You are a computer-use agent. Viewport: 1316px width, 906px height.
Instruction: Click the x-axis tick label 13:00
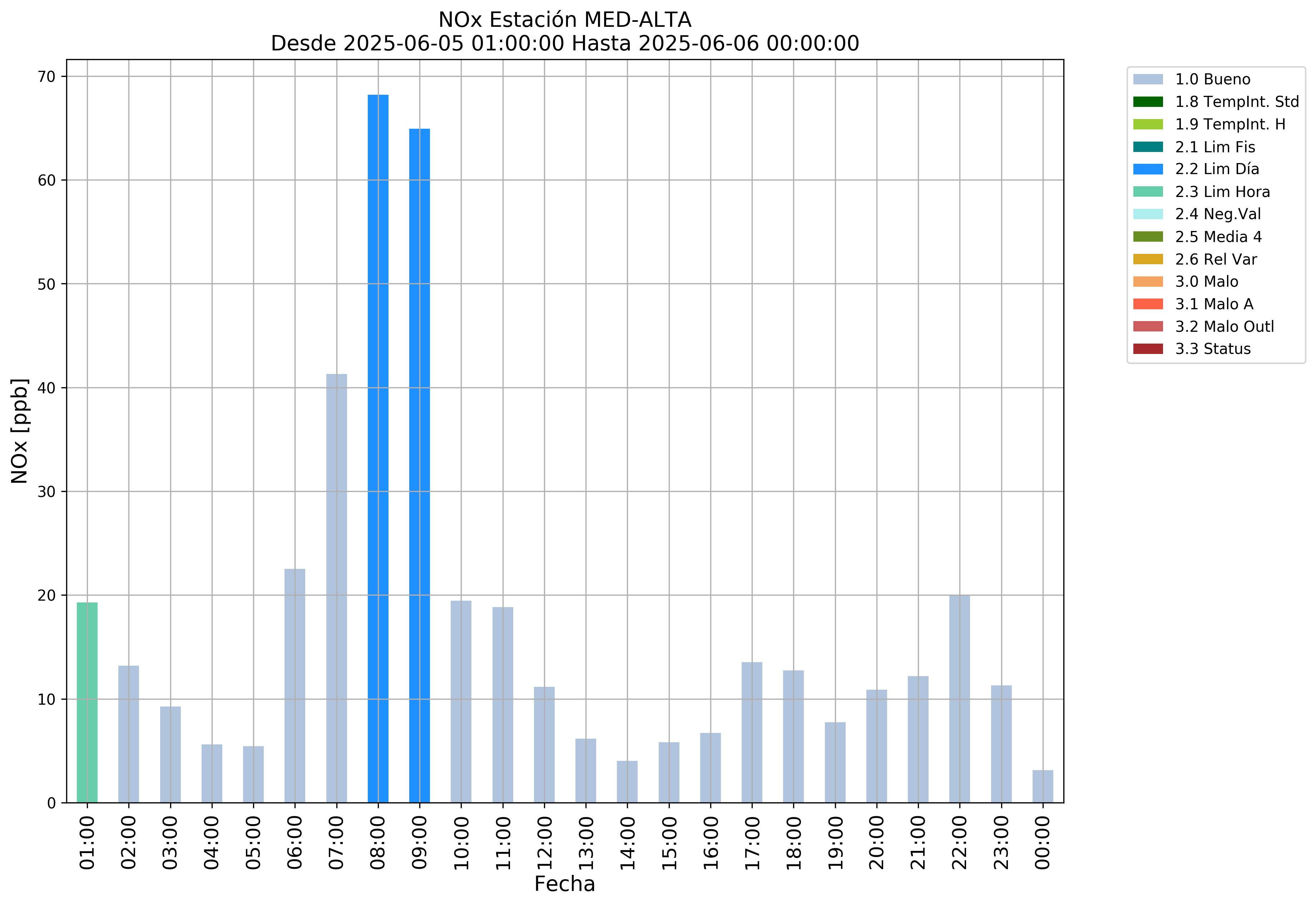click(x=586, y=842)
